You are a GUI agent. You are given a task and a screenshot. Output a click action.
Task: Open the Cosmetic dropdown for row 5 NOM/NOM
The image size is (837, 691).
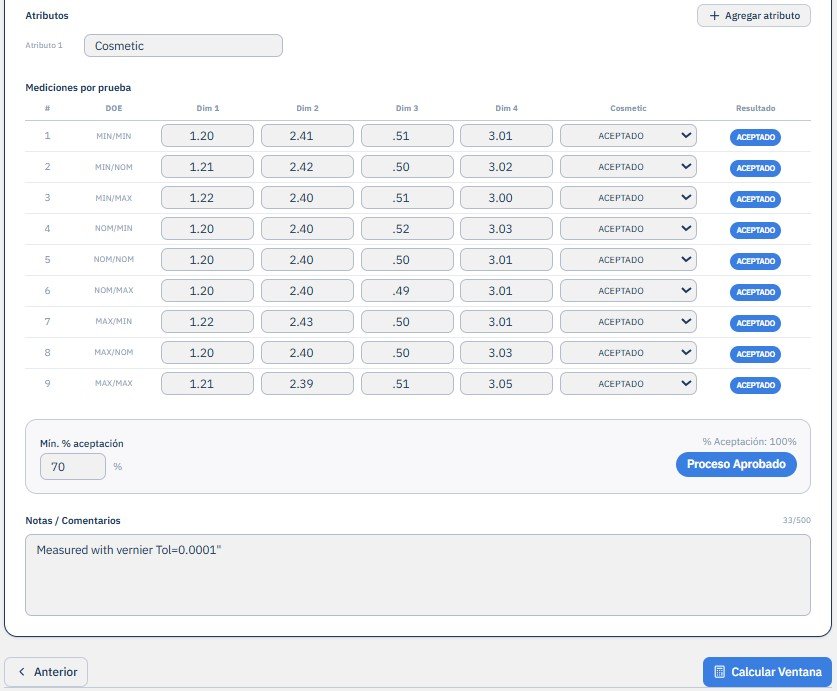click(628, 260)
